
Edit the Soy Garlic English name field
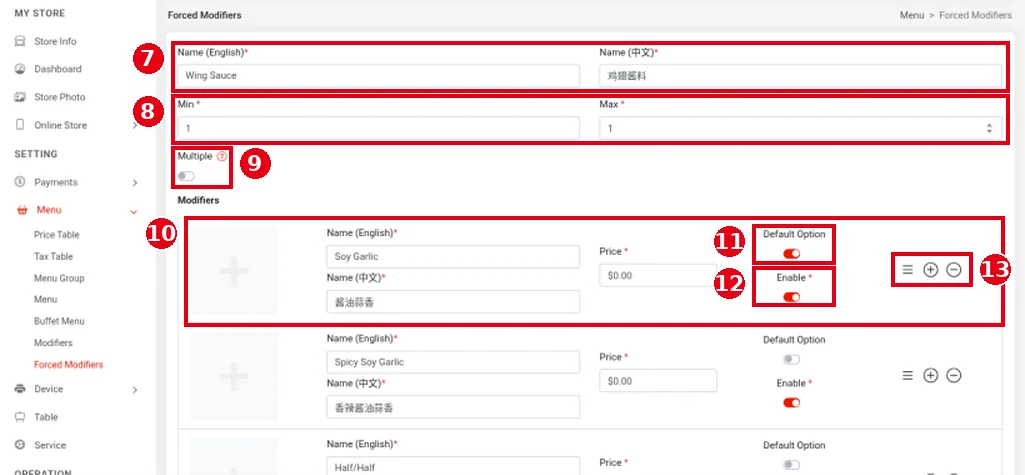(453, 256)
